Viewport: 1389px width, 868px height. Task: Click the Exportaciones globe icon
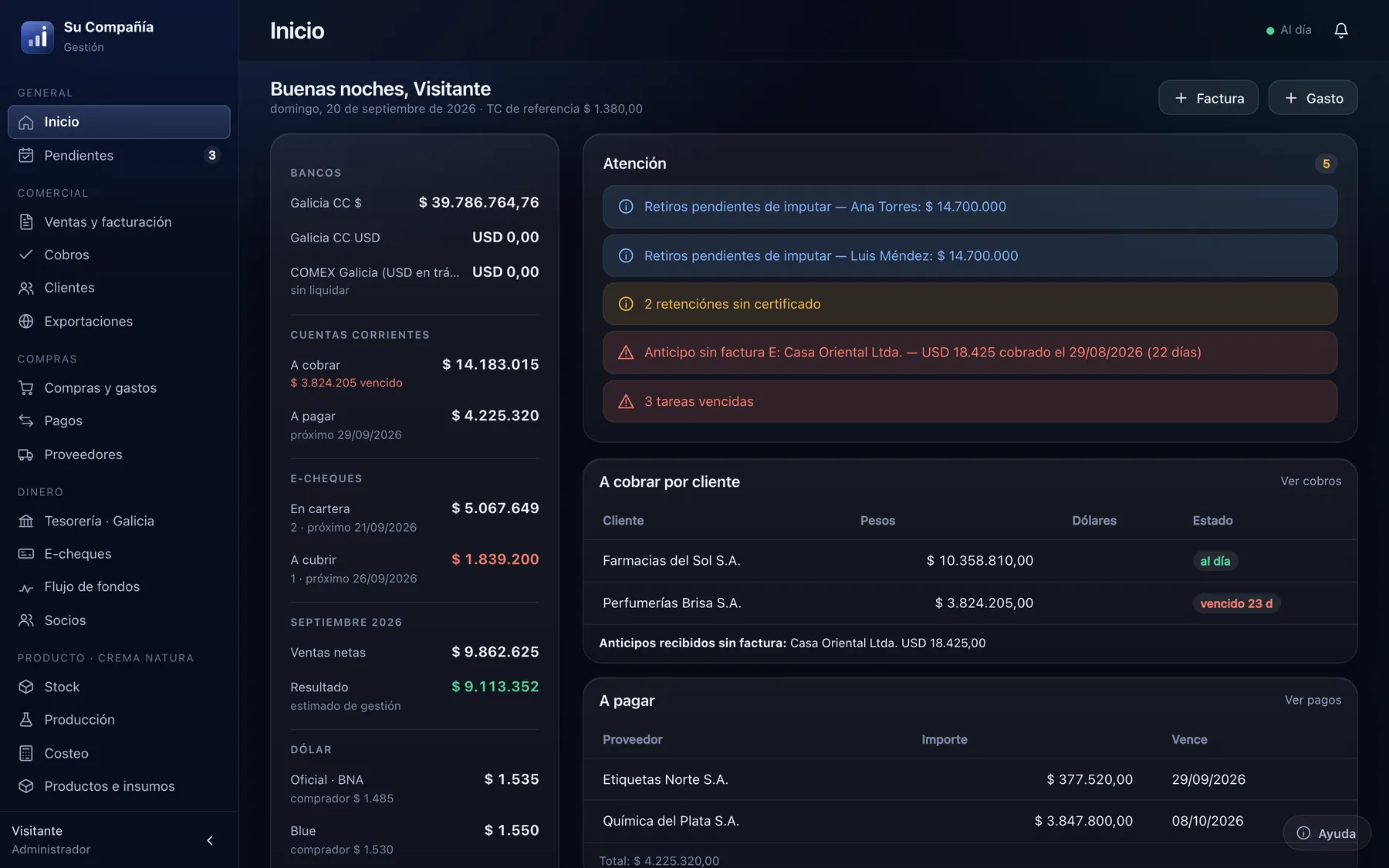(26, 321)
